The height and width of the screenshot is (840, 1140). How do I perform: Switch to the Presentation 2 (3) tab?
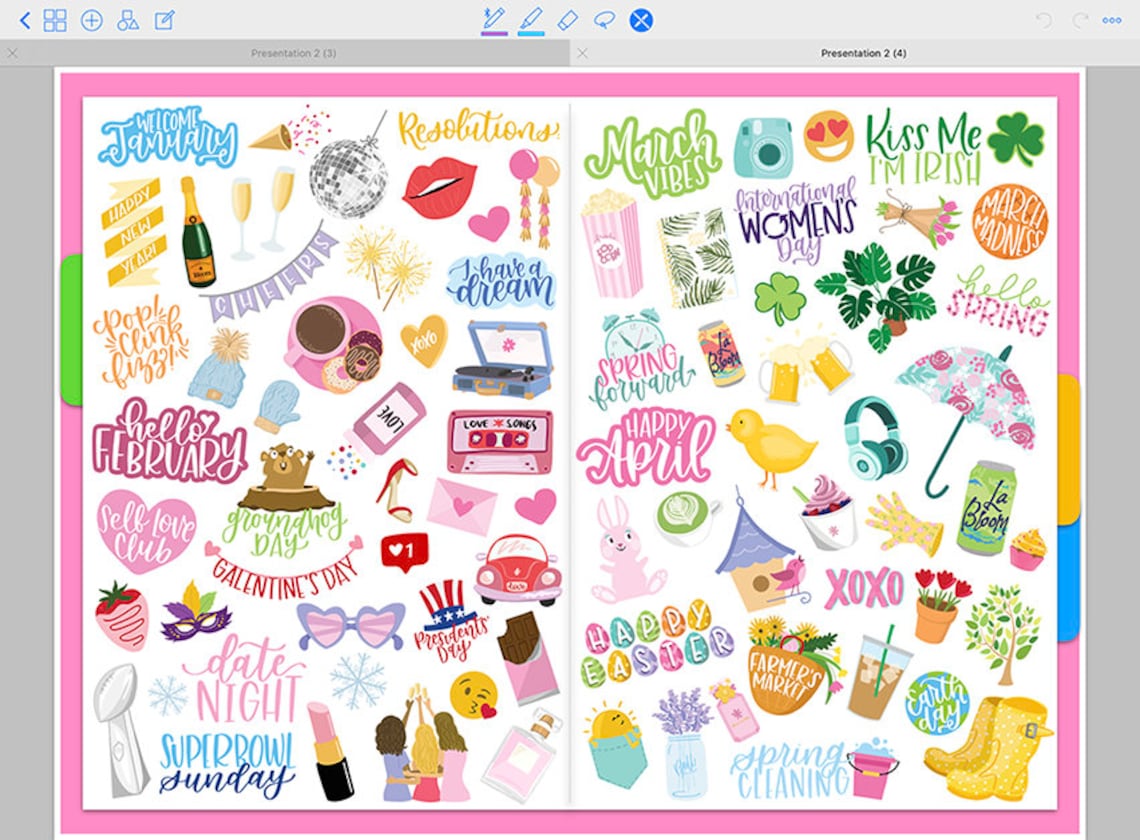coord(293,52)
